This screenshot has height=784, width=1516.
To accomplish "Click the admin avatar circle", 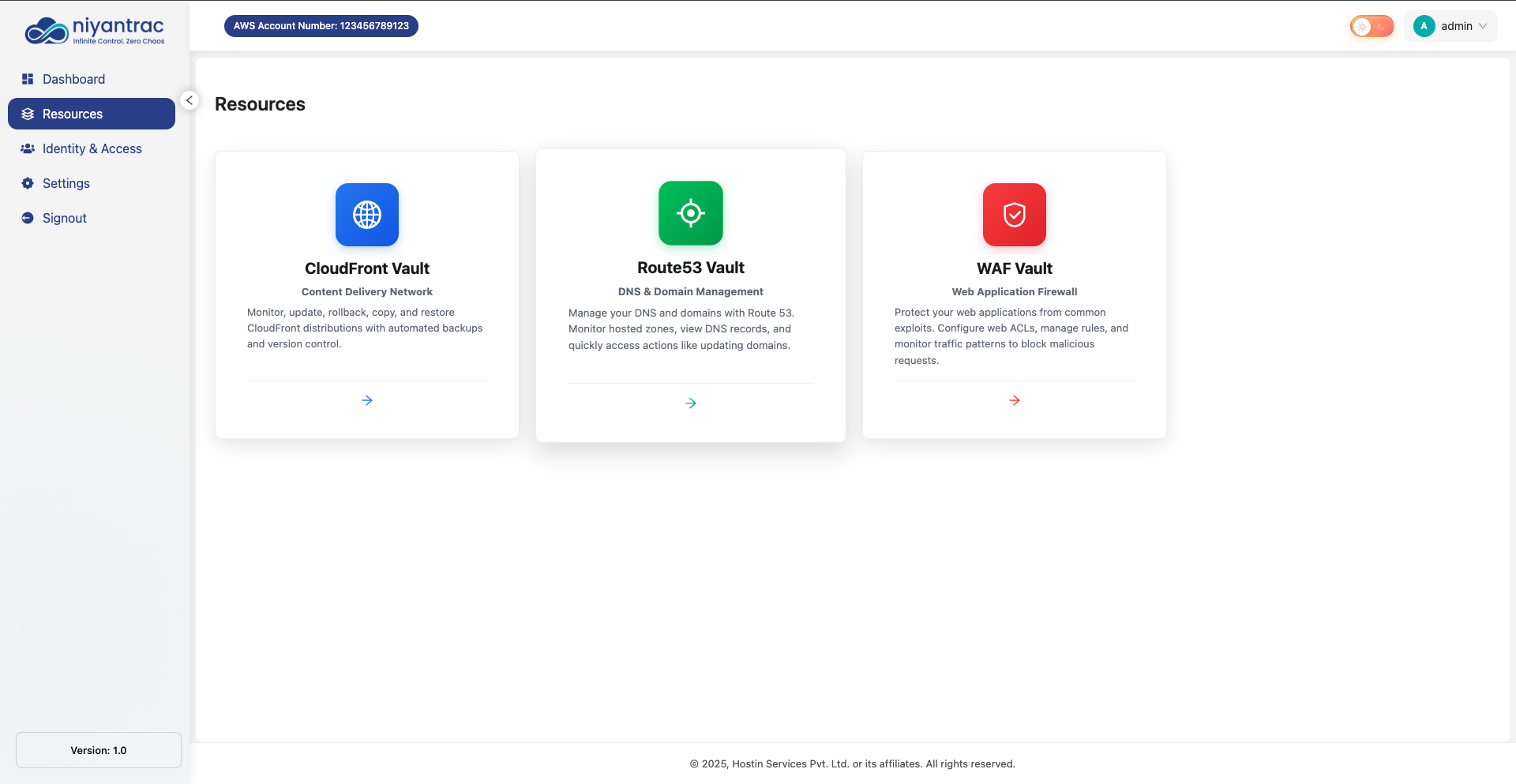I will [1424, 26].
